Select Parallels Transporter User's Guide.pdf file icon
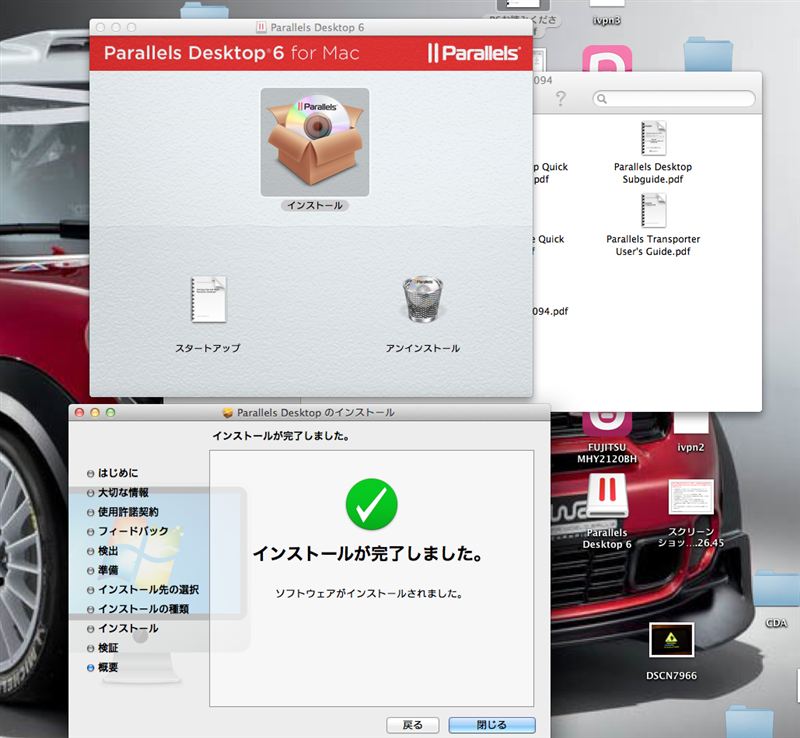800x738 pixels. point(653,210)
